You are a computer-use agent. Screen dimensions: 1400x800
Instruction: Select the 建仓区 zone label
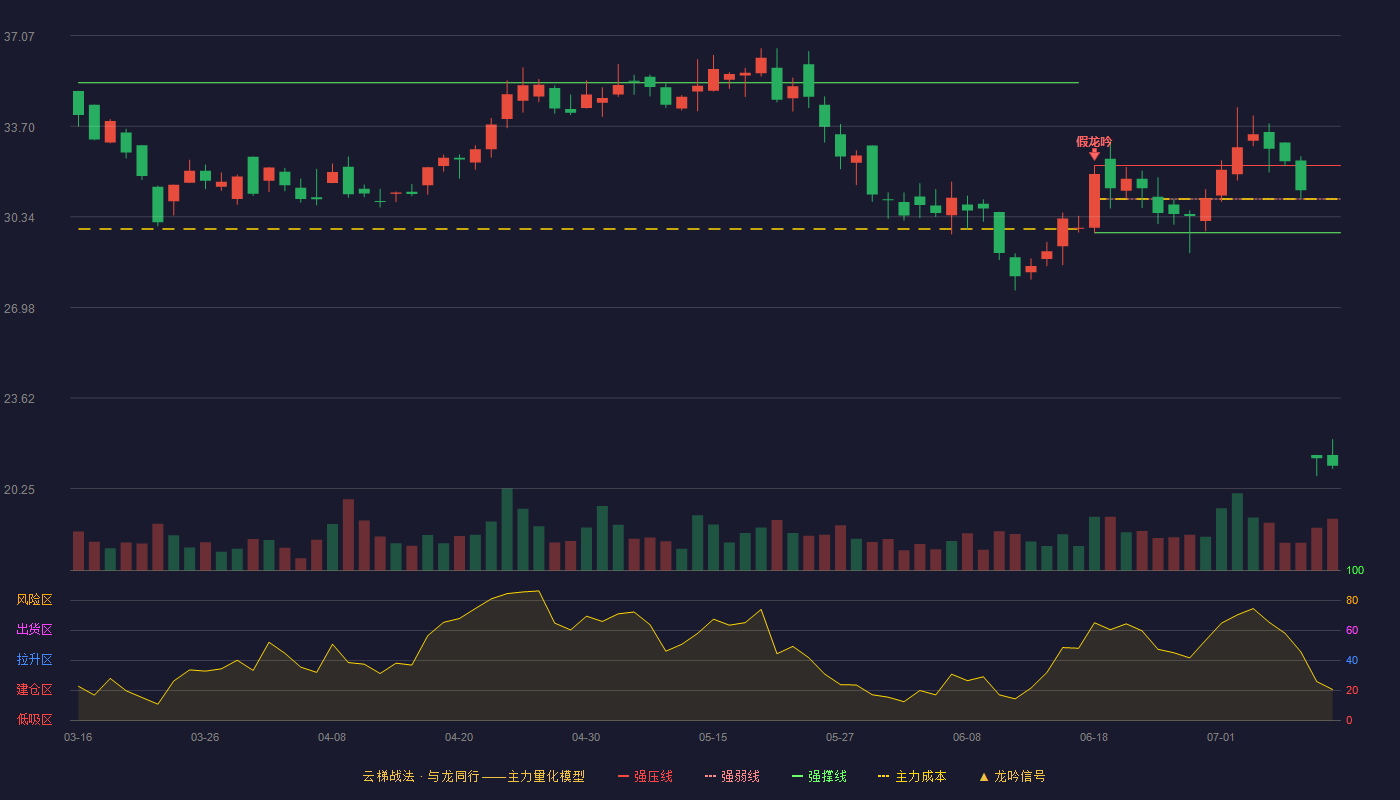click(35, 690)
